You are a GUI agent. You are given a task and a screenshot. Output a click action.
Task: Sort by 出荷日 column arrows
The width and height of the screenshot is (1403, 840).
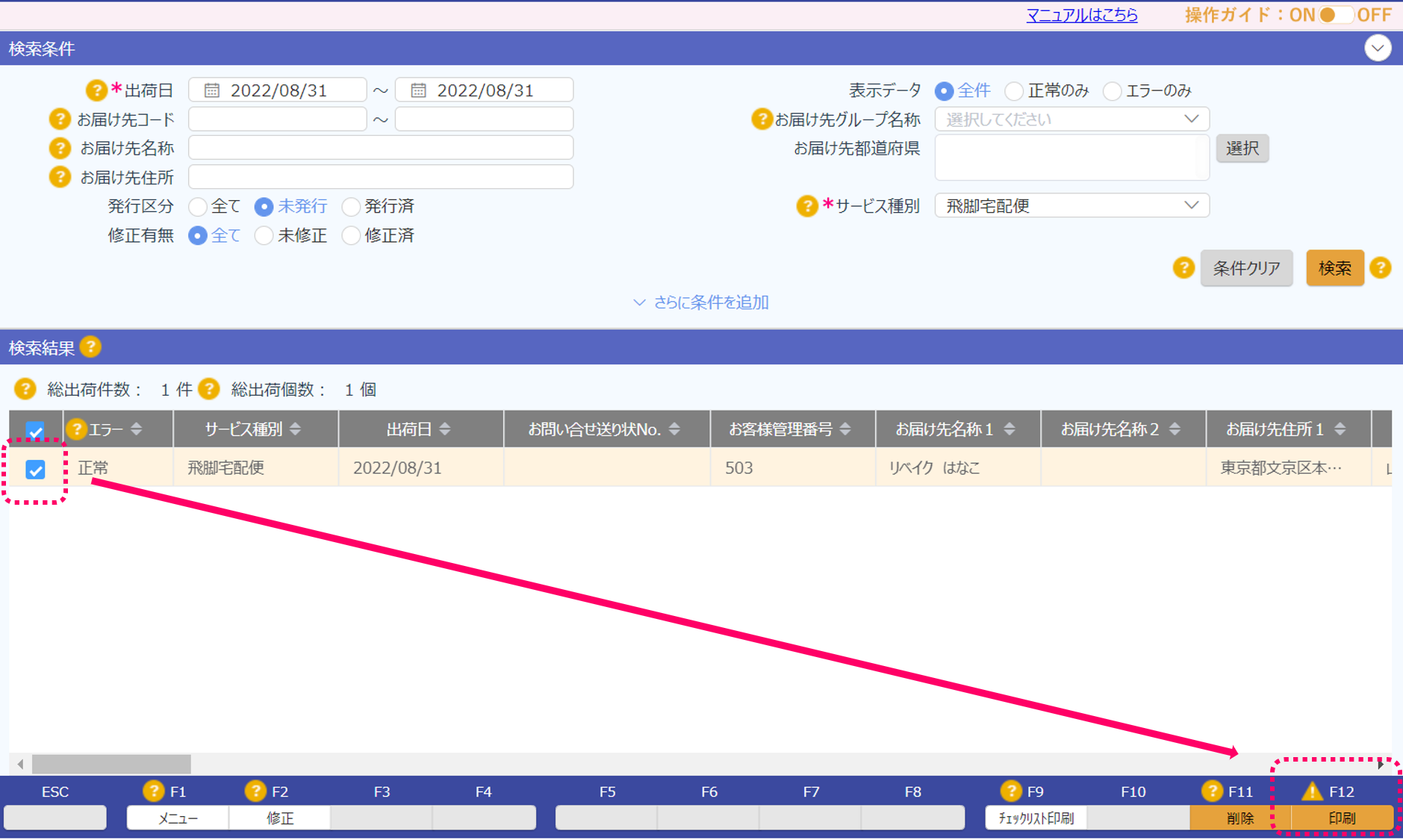pyautogui.click(x=445, y=429)
